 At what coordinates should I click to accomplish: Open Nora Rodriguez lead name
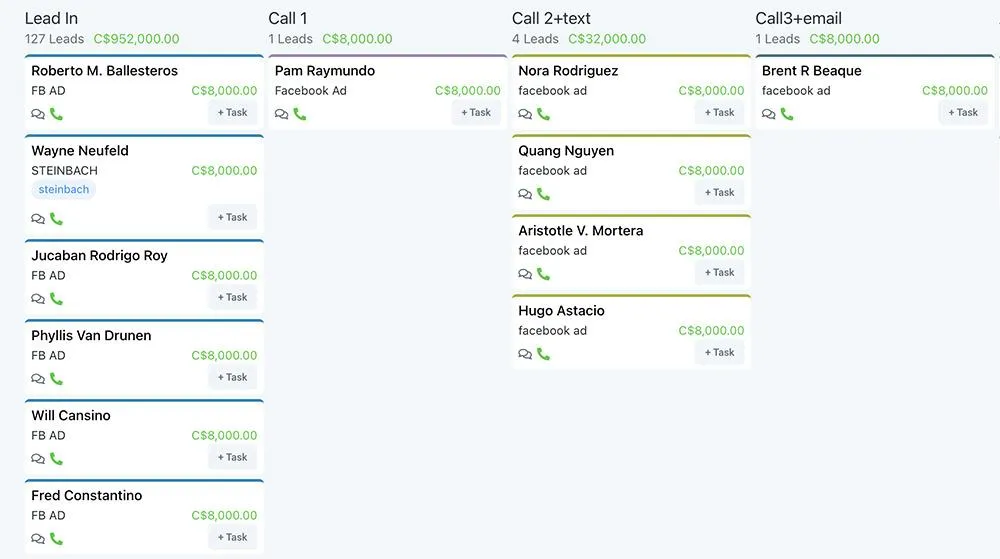point(567,71)
